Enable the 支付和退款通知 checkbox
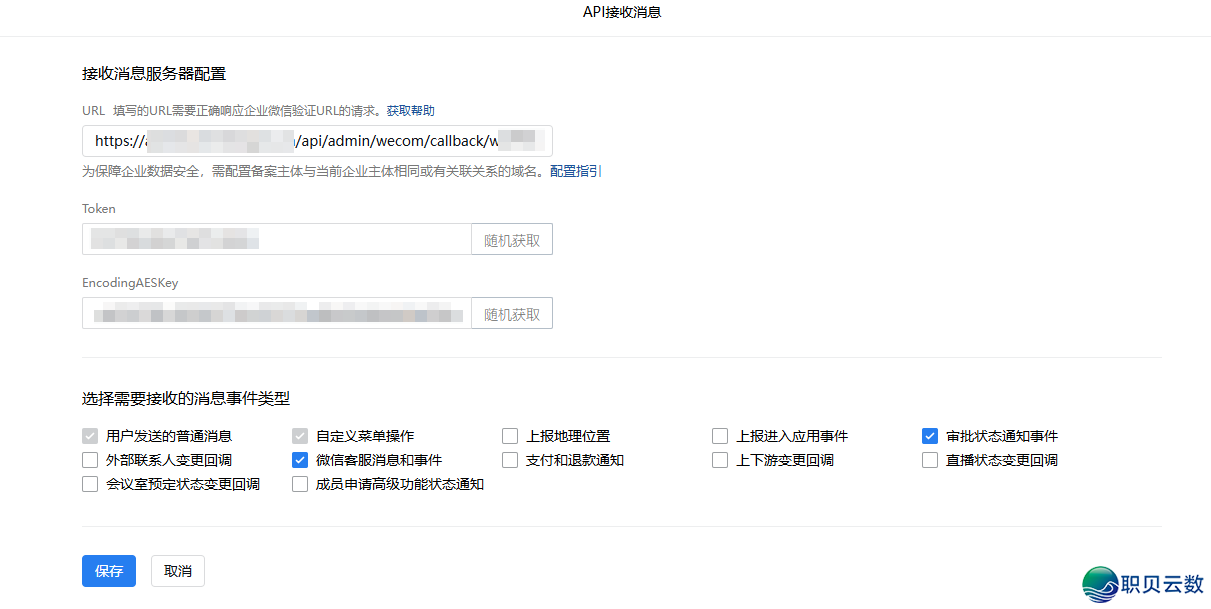This screenshot has width=1211, height=609. pos(510,459)
